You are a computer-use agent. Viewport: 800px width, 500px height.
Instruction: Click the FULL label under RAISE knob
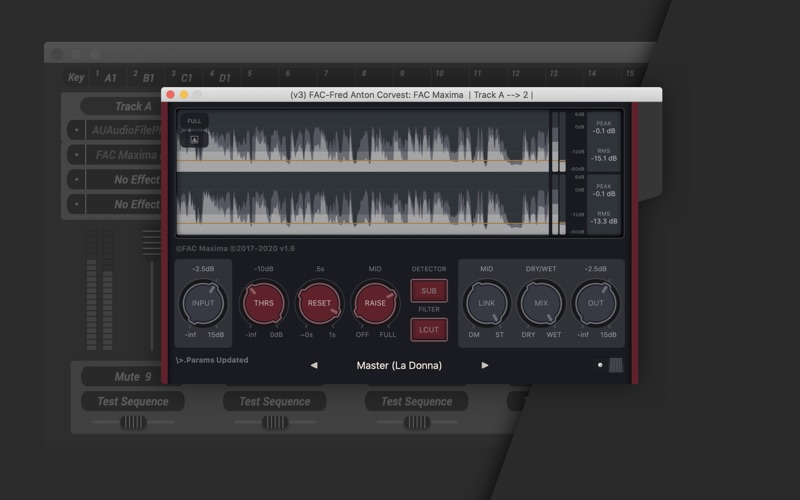click(387, 335)
